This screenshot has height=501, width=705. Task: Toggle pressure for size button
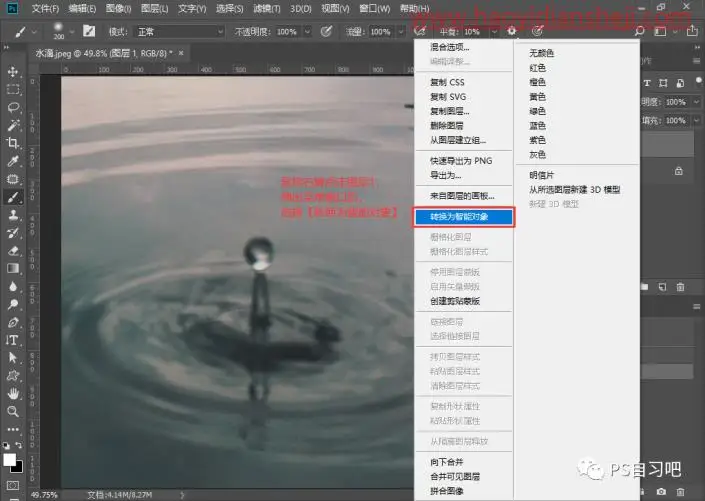(537, 31)
